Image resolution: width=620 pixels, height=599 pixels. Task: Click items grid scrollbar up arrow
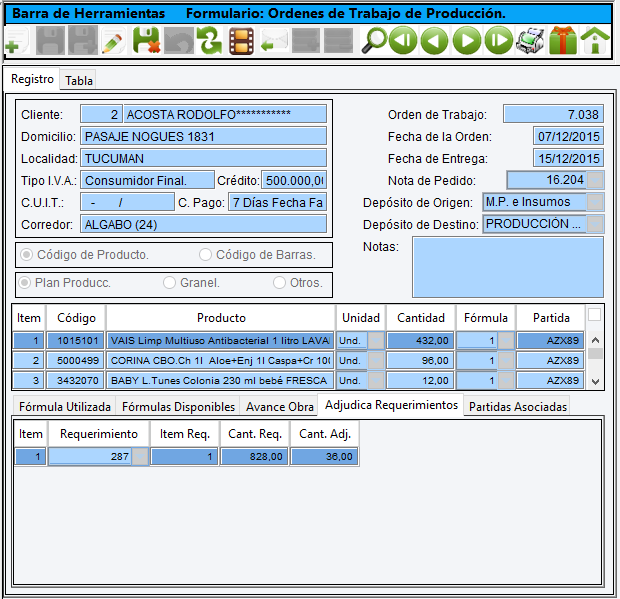tap(595, 340)
